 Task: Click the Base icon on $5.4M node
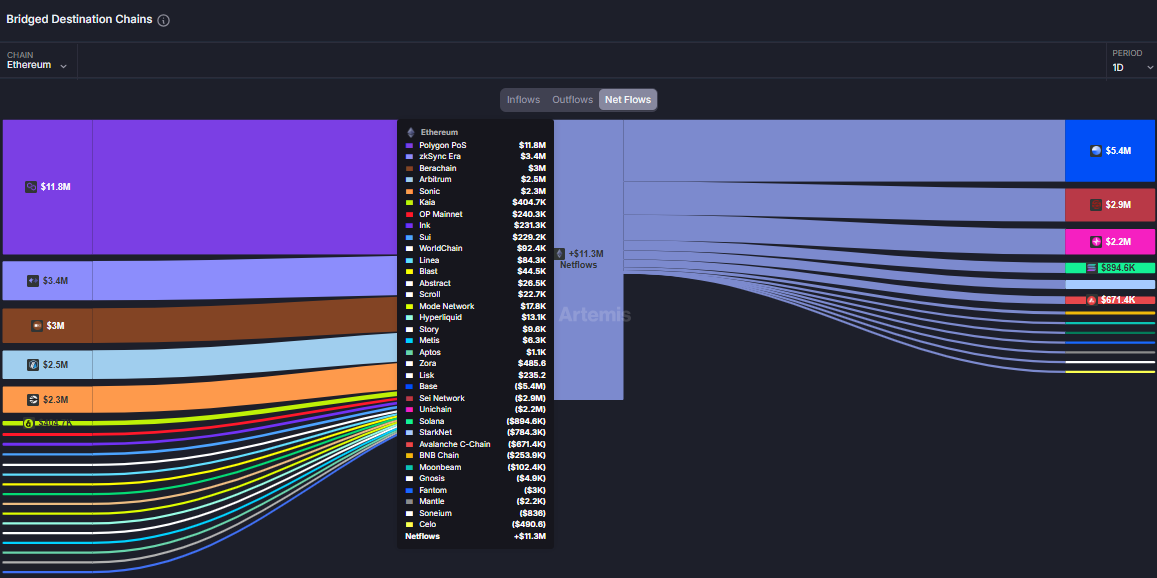coord(1096,151)
